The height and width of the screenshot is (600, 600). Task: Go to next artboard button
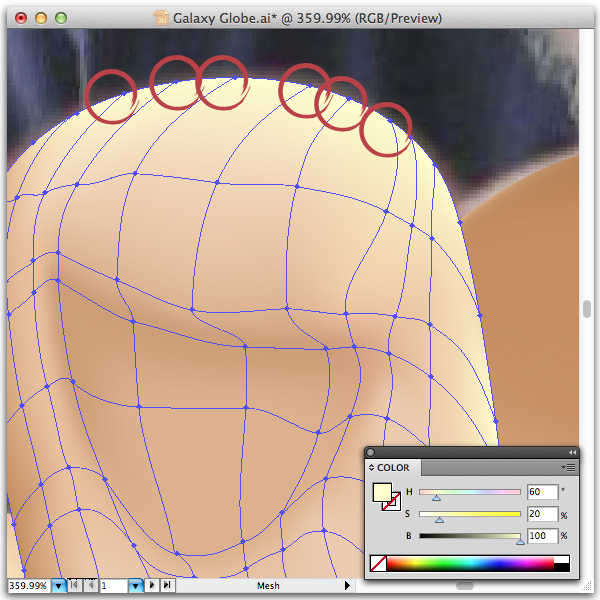click(x=152, y=585)
